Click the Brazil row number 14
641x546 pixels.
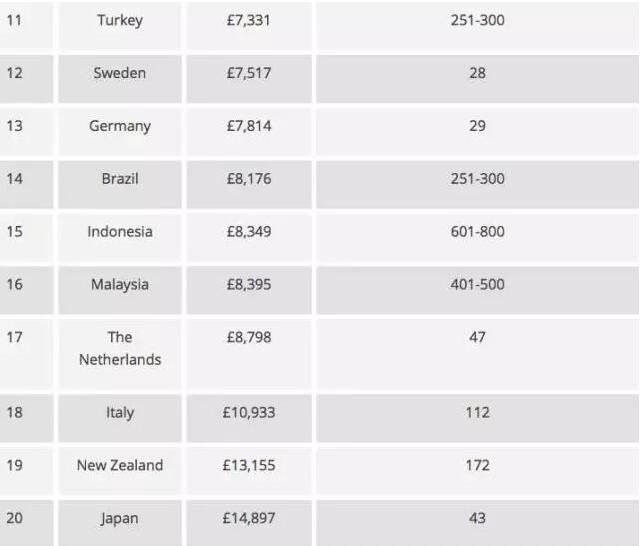pos(14,179)
